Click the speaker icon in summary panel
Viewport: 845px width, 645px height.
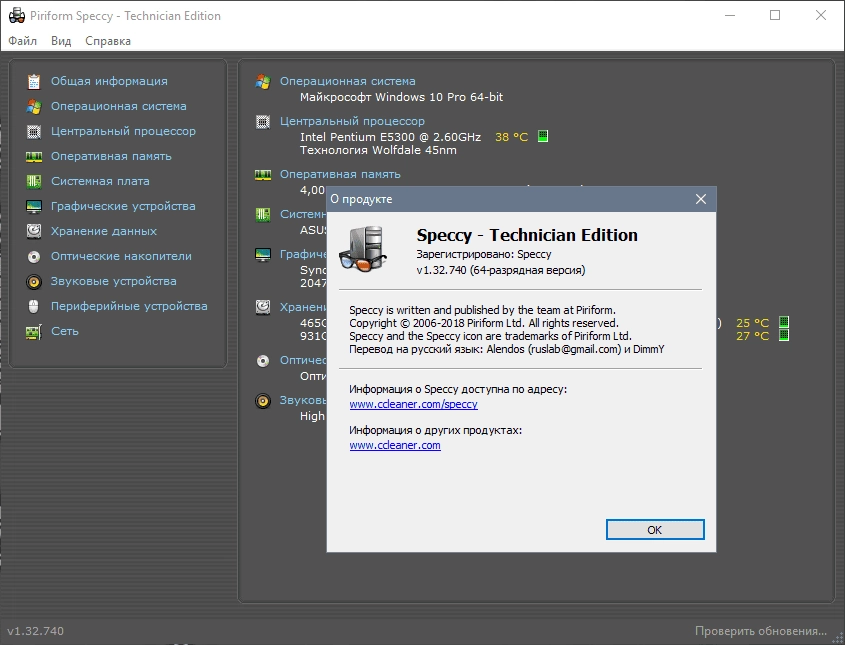coord(263,401)
